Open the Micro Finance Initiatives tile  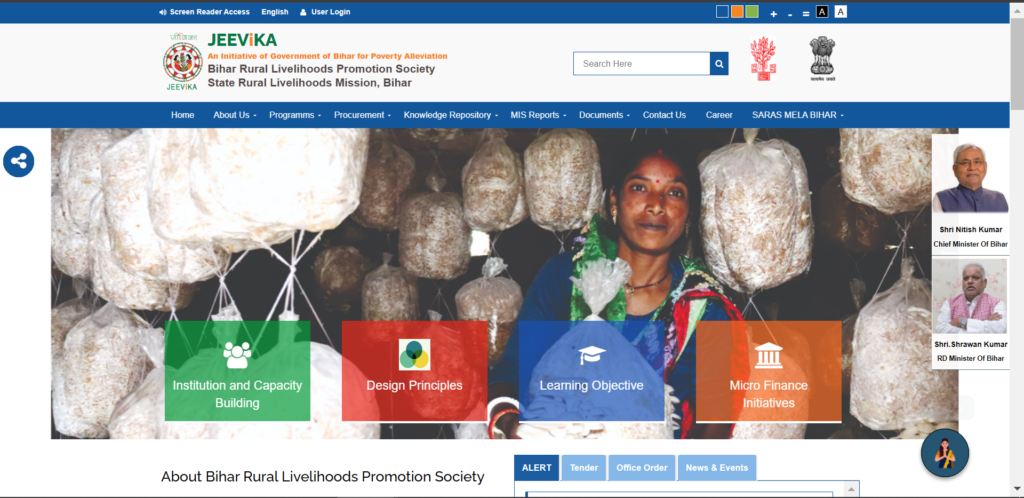coord(769,371)
